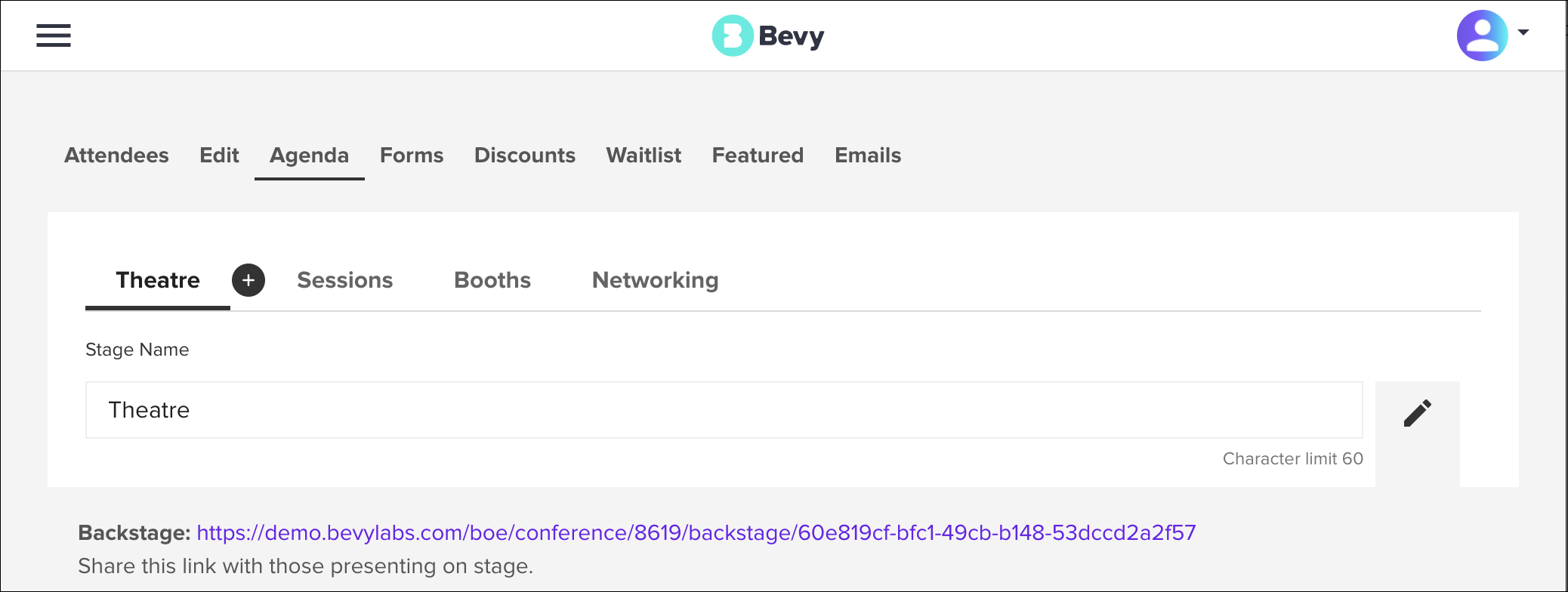The width and height of the screenshot is (1568, 592).
Task: Open the Backstage conference link
Action: pos(696,533)
